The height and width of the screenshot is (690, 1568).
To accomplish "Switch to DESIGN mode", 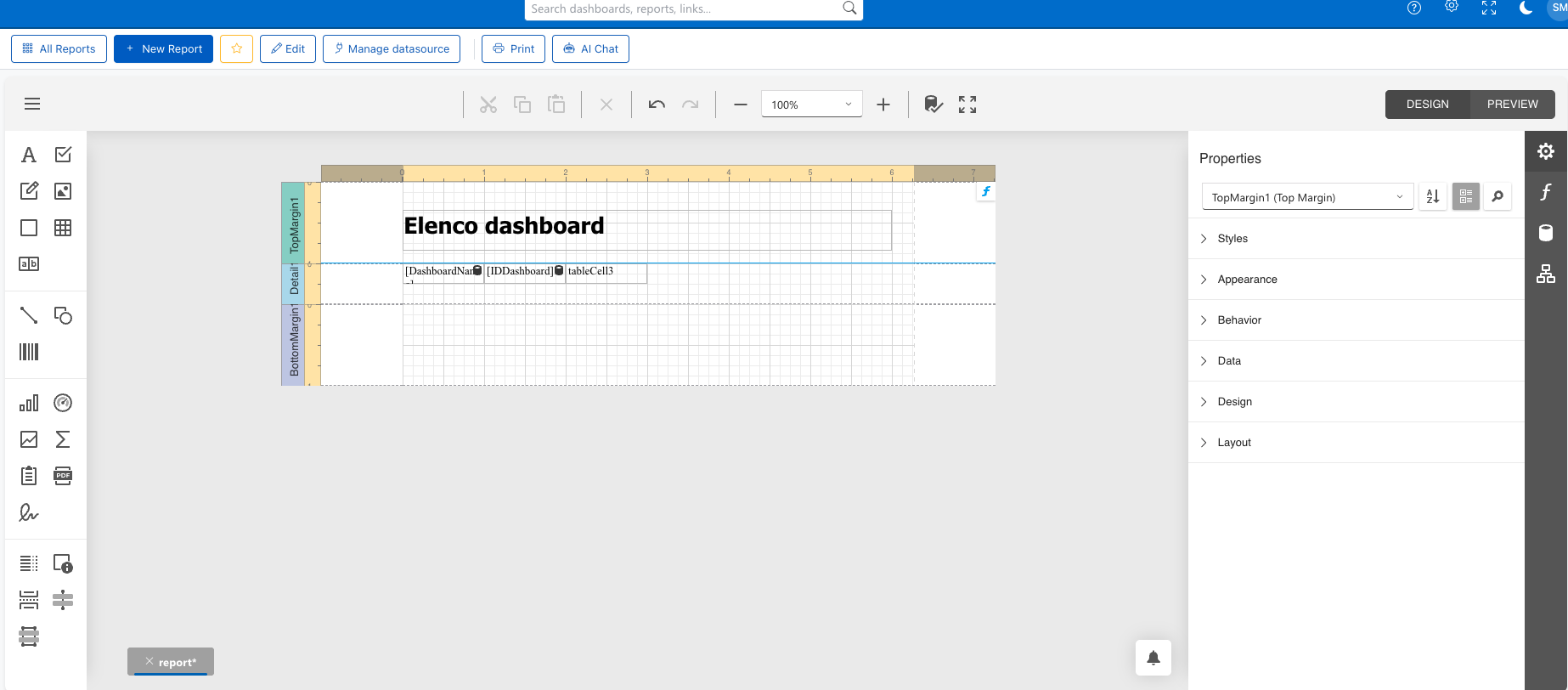I will pos(1428,105).
